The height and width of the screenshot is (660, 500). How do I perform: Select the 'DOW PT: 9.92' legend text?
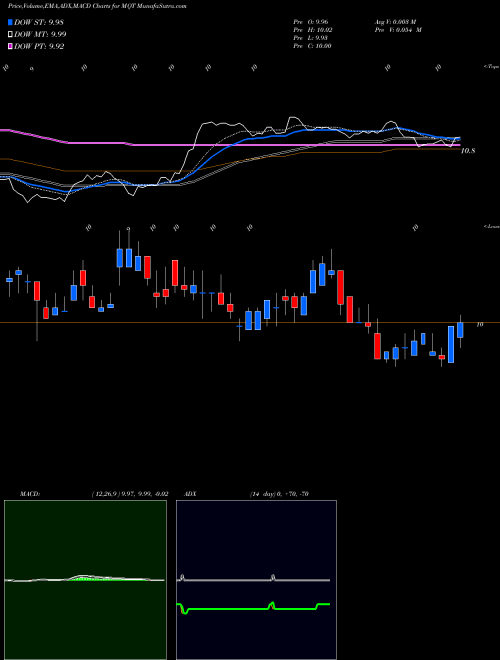click(39, 46)
